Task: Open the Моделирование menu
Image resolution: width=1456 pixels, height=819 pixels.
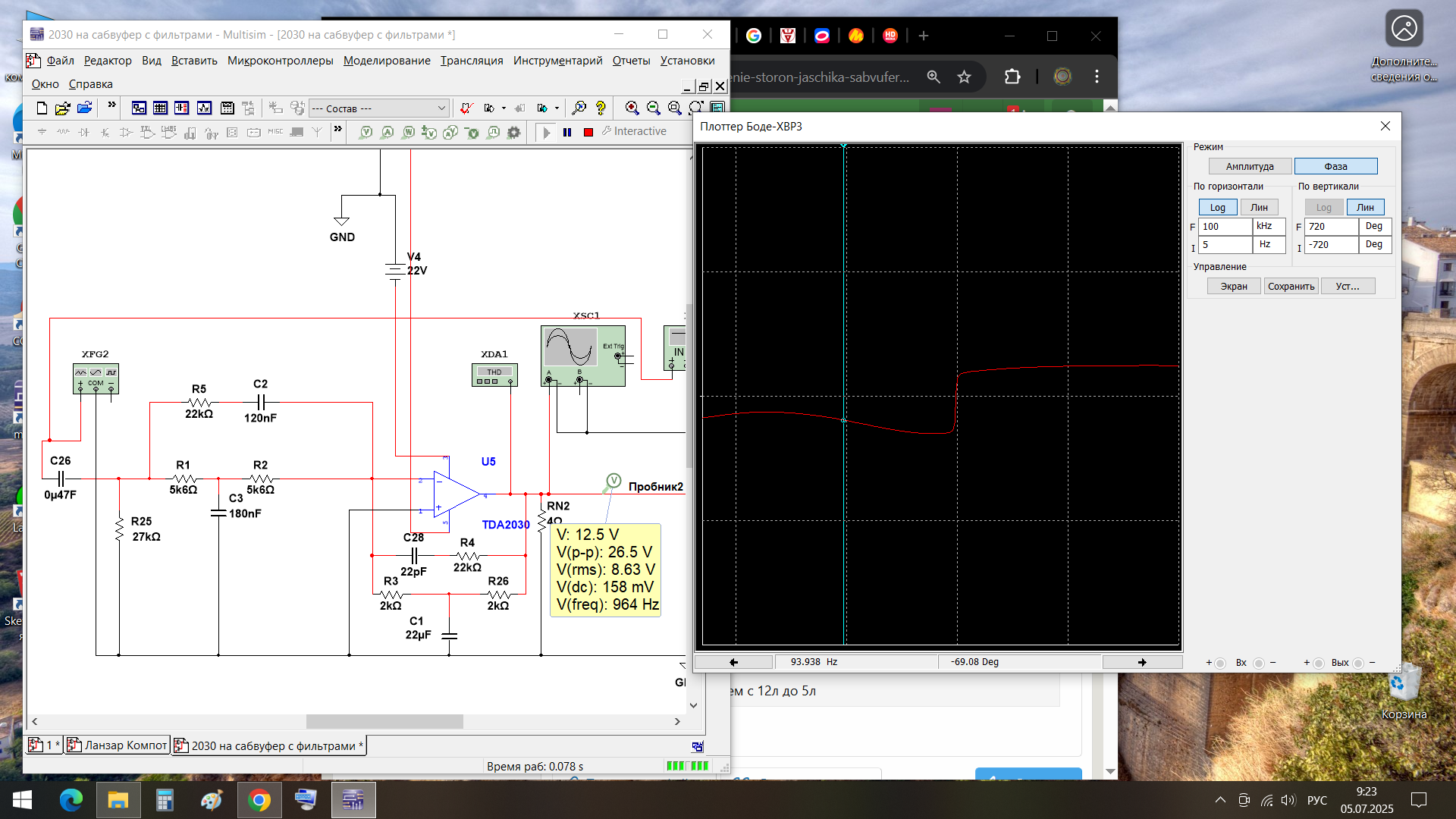Action: 387,61
